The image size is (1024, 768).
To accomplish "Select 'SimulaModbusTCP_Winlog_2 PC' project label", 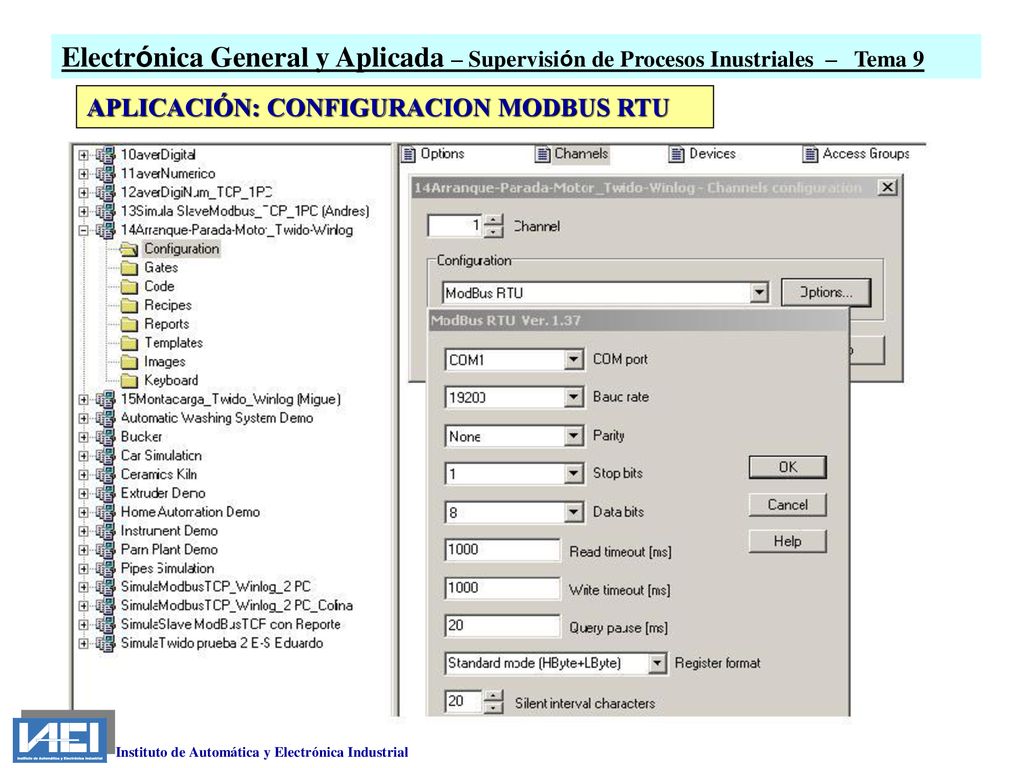I will pos(216,587).
